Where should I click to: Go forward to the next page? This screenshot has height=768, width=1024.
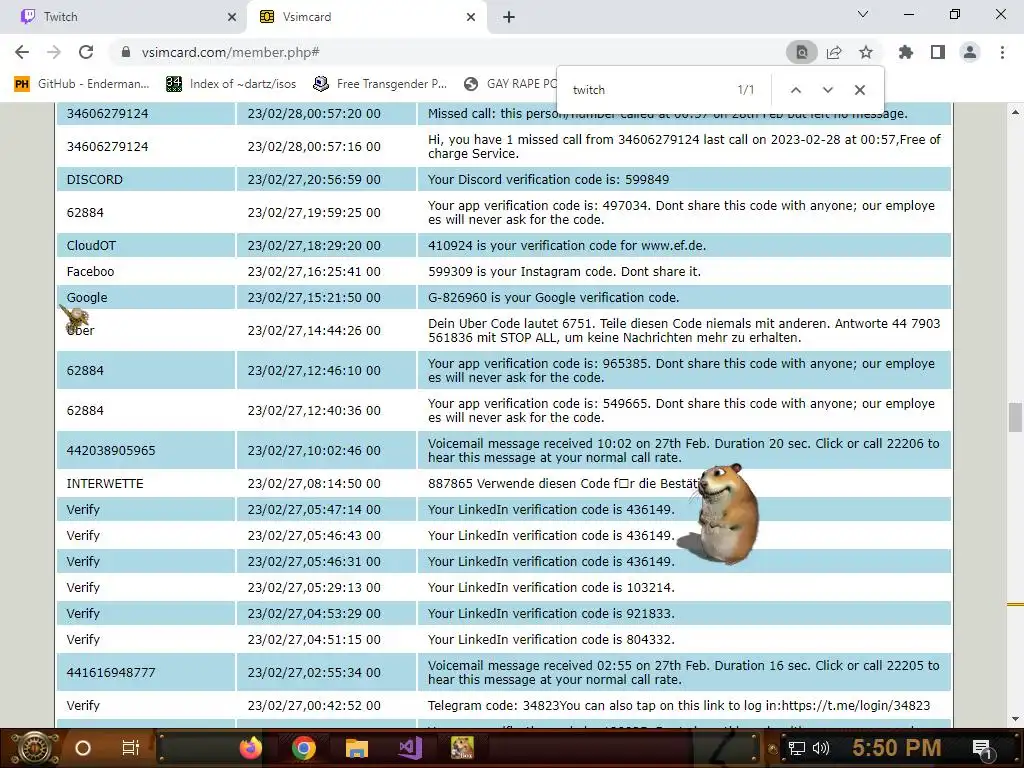coord(54,52)
